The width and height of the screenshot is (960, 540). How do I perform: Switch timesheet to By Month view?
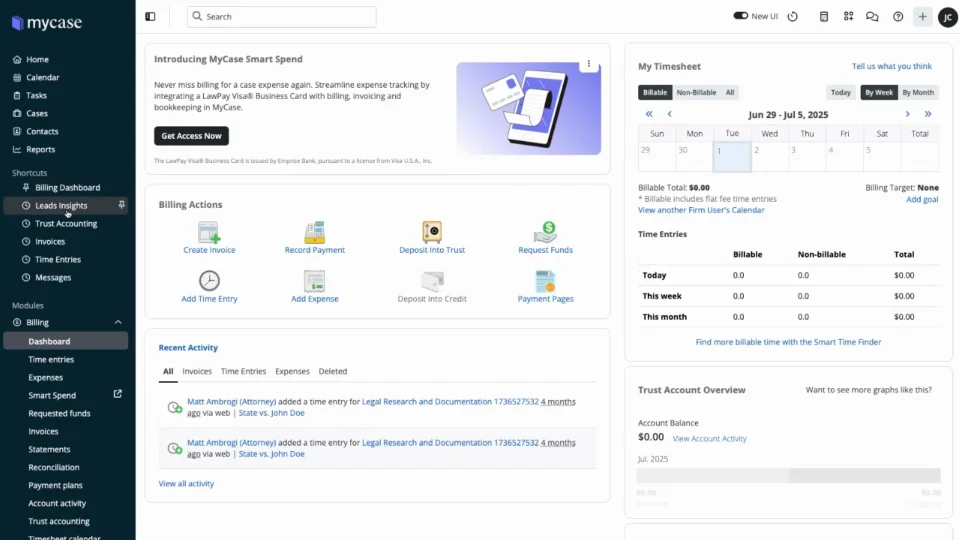[x=918, y=92]
